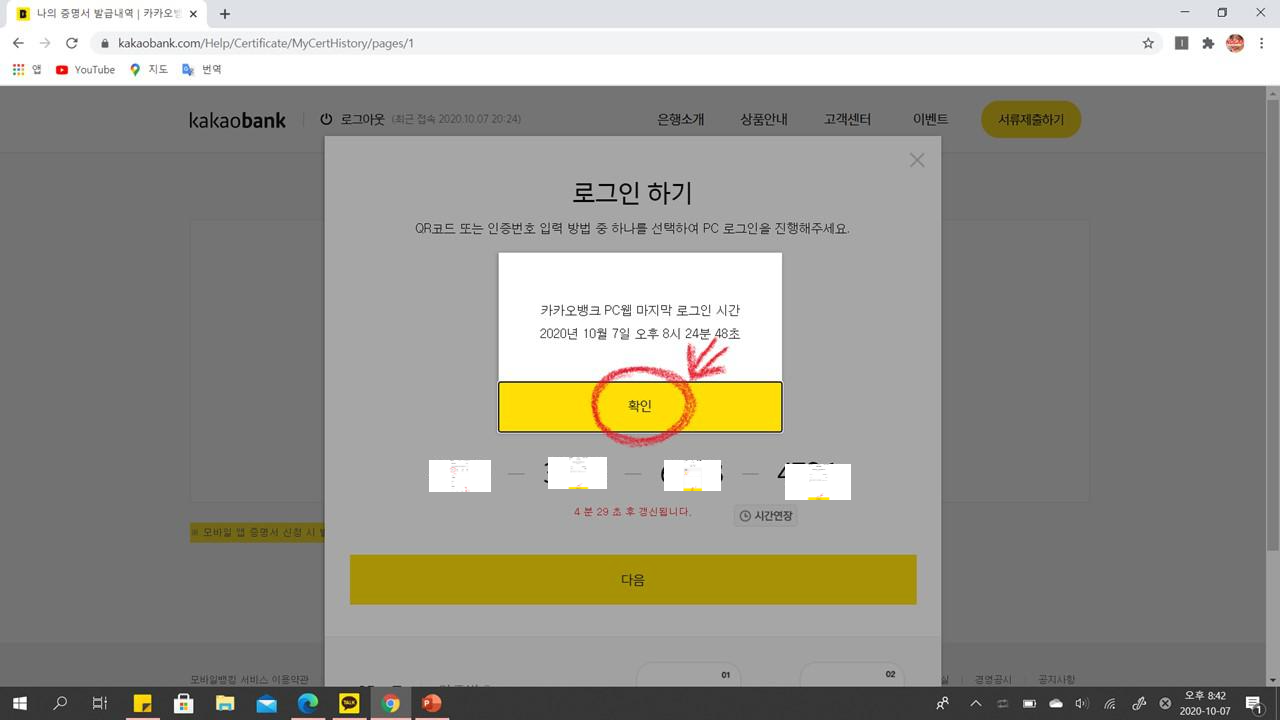Open the taskbar clock and date
1280x720 pixels.
pos(1204,703)
